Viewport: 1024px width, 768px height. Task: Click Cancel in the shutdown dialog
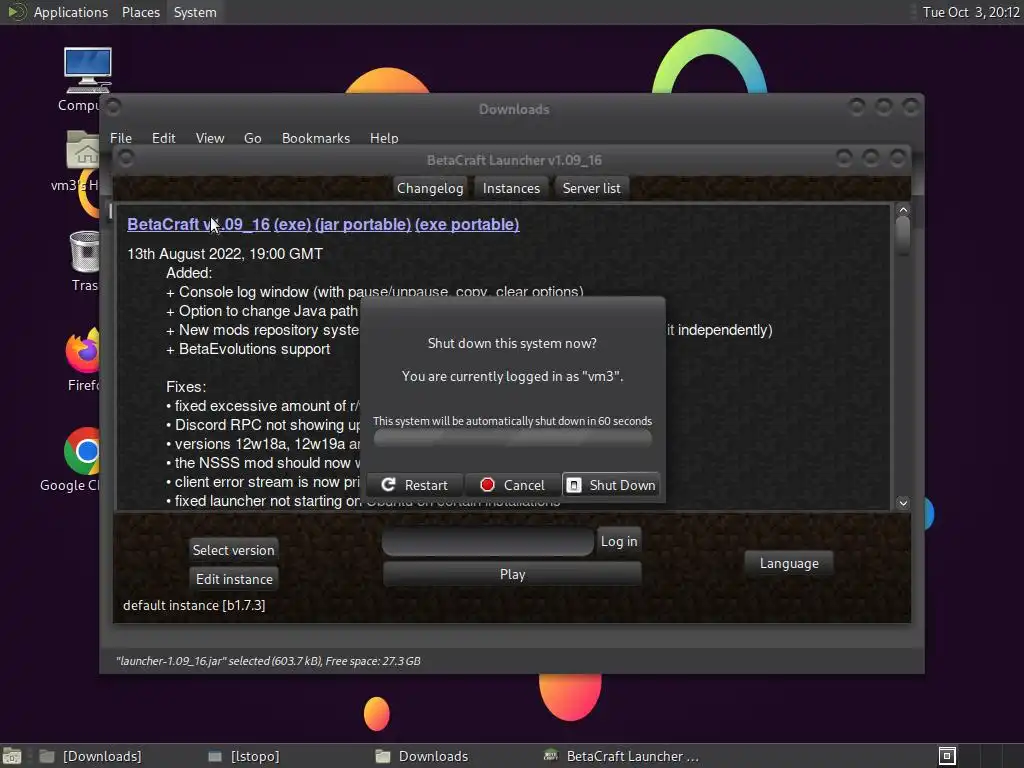pyautogui.click(x=512, y=485)
